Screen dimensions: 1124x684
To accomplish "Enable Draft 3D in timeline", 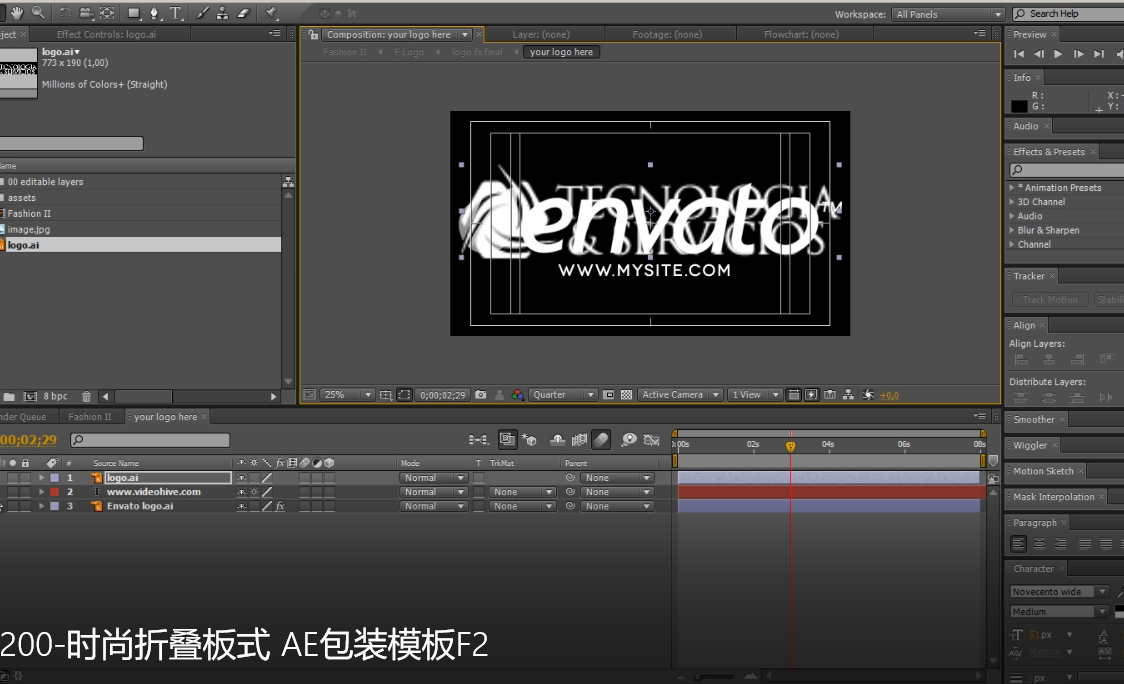I will [x=530, y=440].
